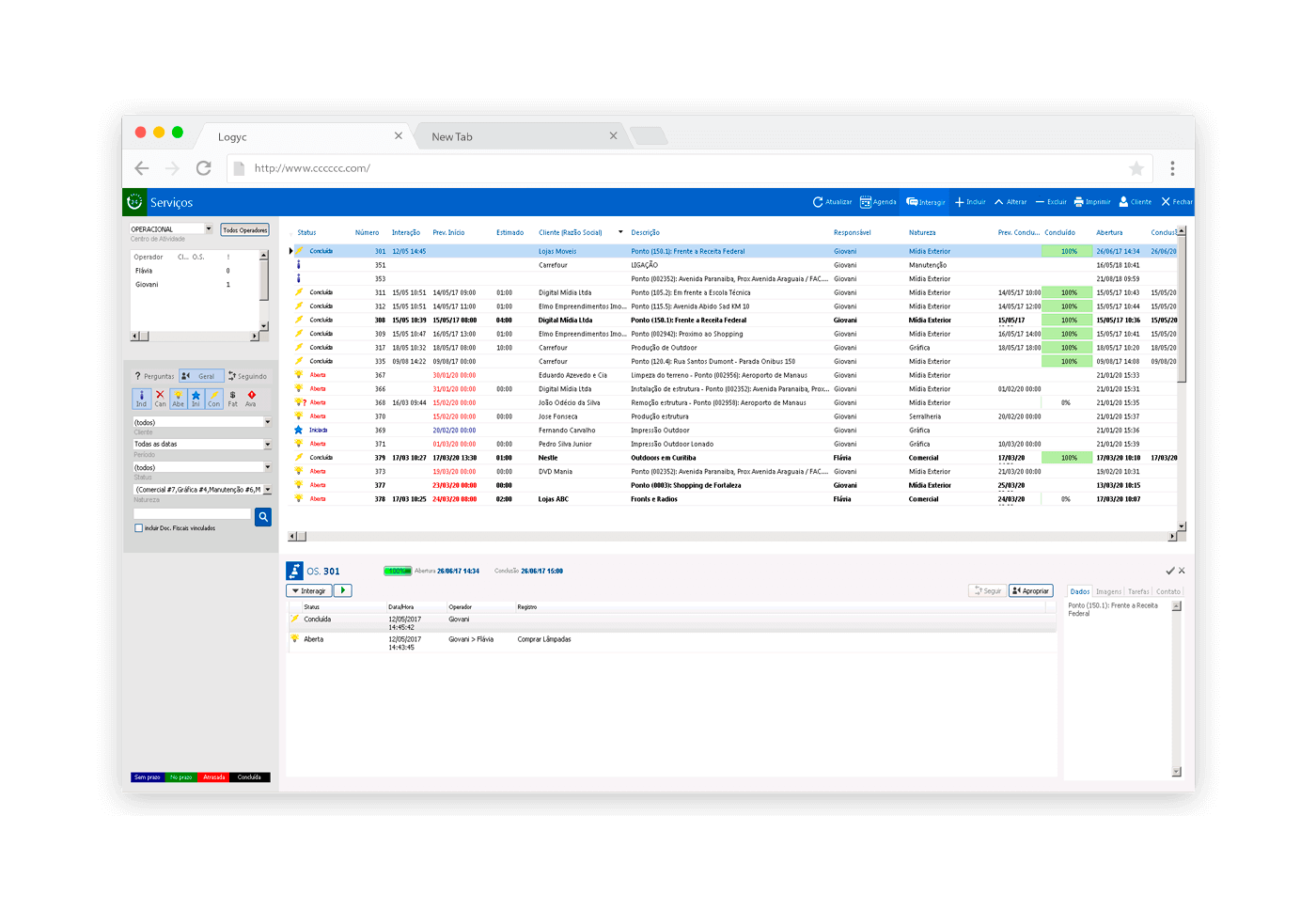Click Fechar in the blue toolbar
Screen dimensions: 1316x910
click(1176, 202)
